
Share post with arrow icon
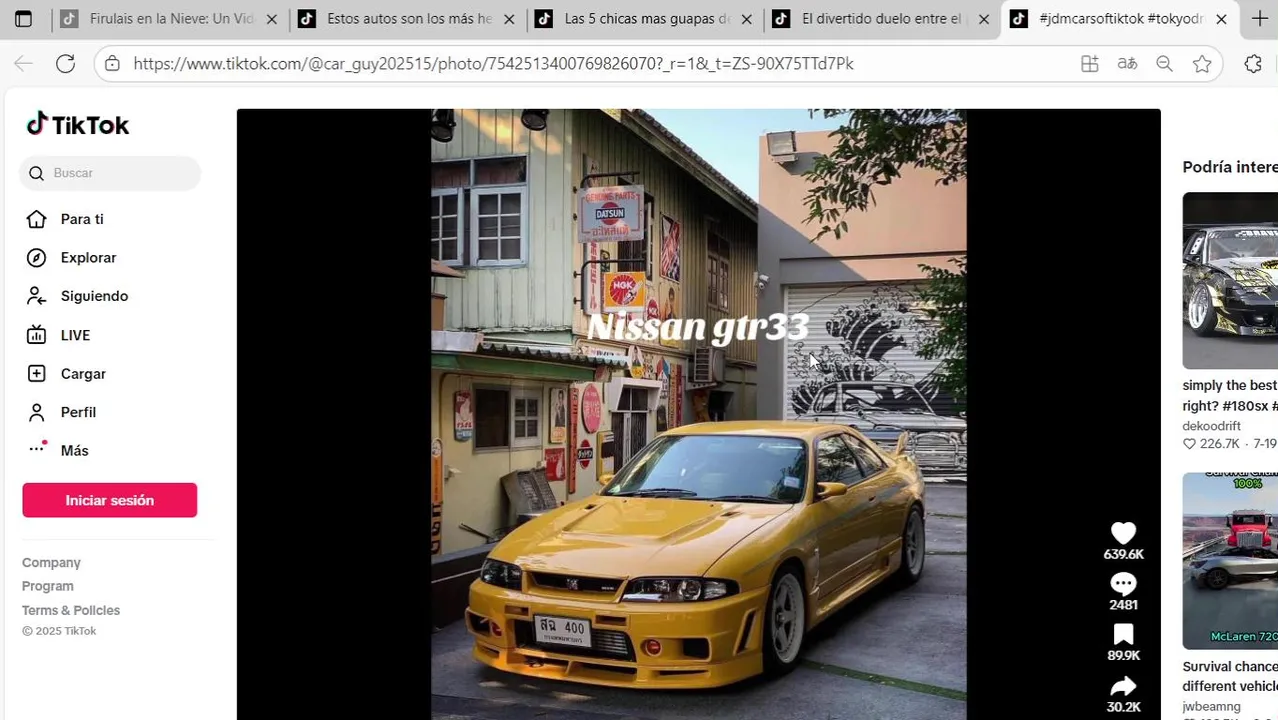coord(1123,686)
